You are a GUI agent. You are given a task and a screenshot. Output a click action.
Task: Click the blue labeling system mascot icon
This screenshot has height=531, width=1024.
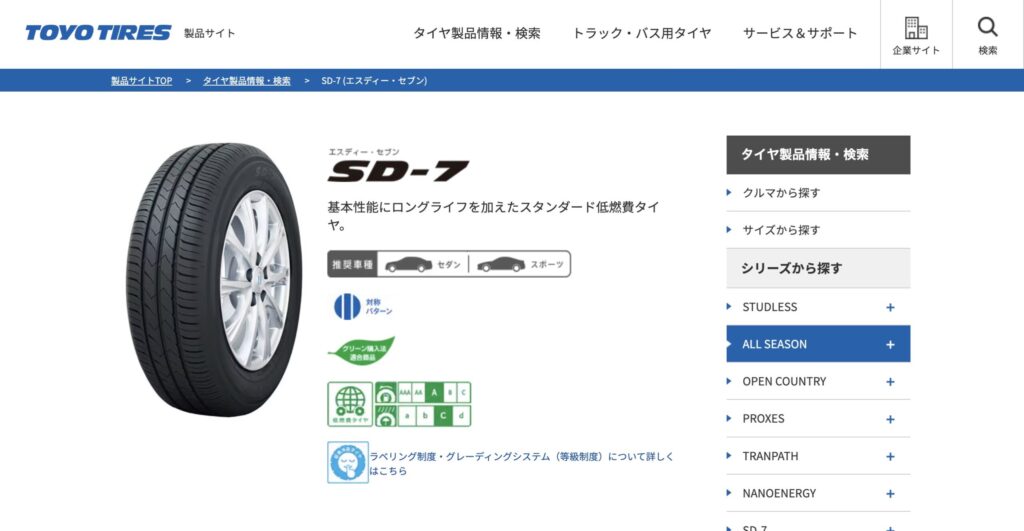coord(347,462)
